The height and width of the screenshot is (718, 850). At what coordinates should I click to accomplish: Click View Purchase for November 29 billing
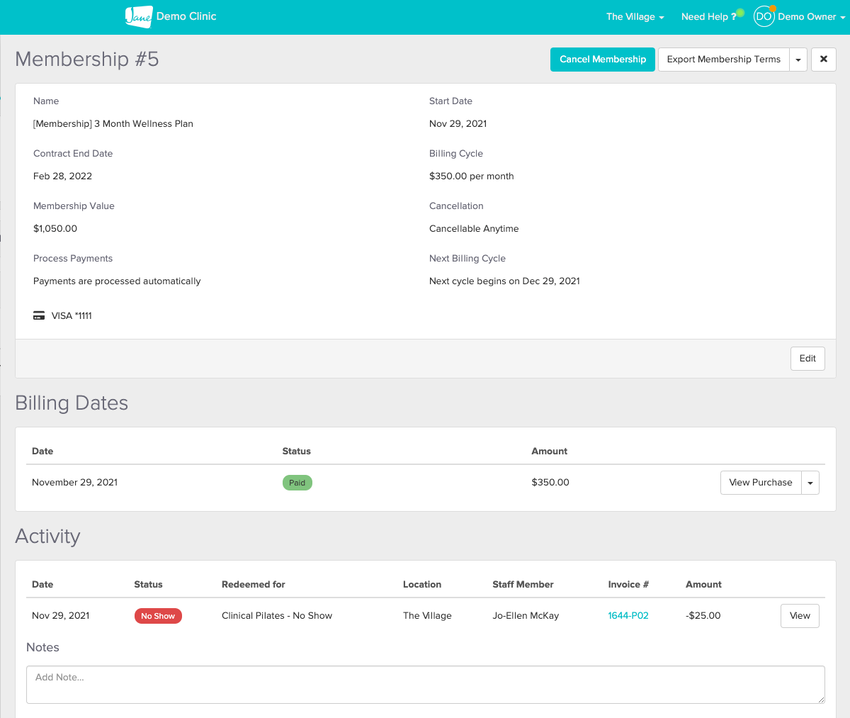(760, 483)
